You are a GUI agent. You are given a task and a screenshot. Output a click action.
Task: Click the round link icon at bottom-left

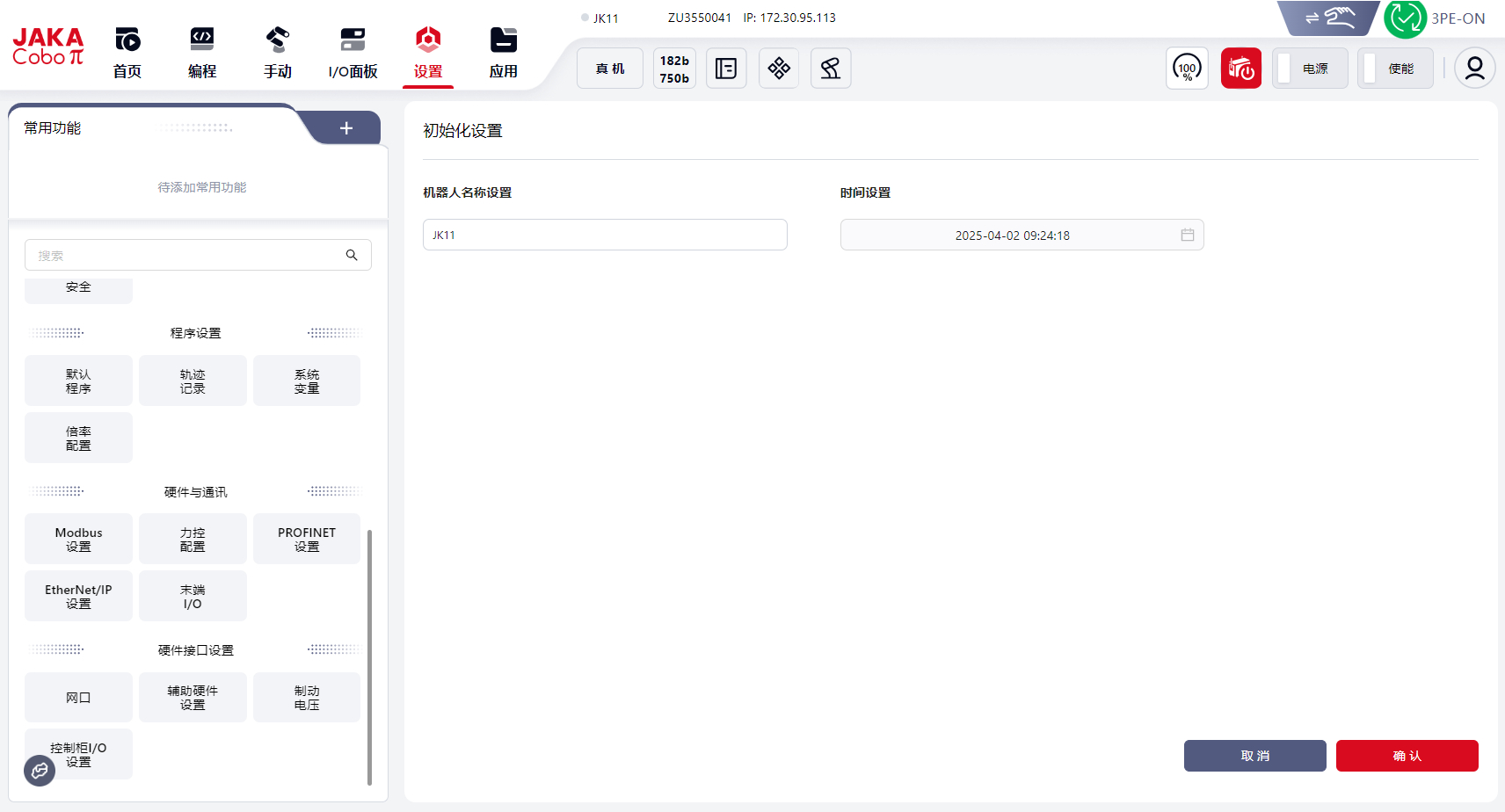[x=40, y=771]
